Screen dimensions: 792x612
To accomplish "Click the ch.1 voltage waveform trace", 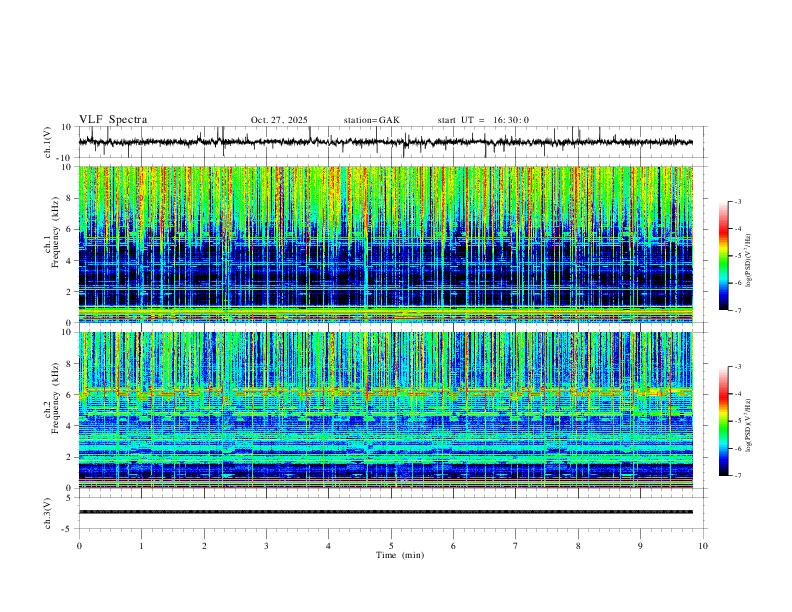I will pos(386,142).
